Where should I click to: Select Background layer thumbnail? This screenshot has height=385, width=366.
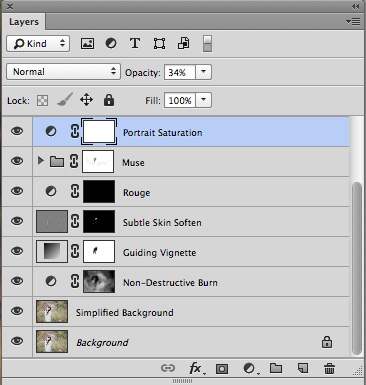pyautogui.click(x=52, y=341)
